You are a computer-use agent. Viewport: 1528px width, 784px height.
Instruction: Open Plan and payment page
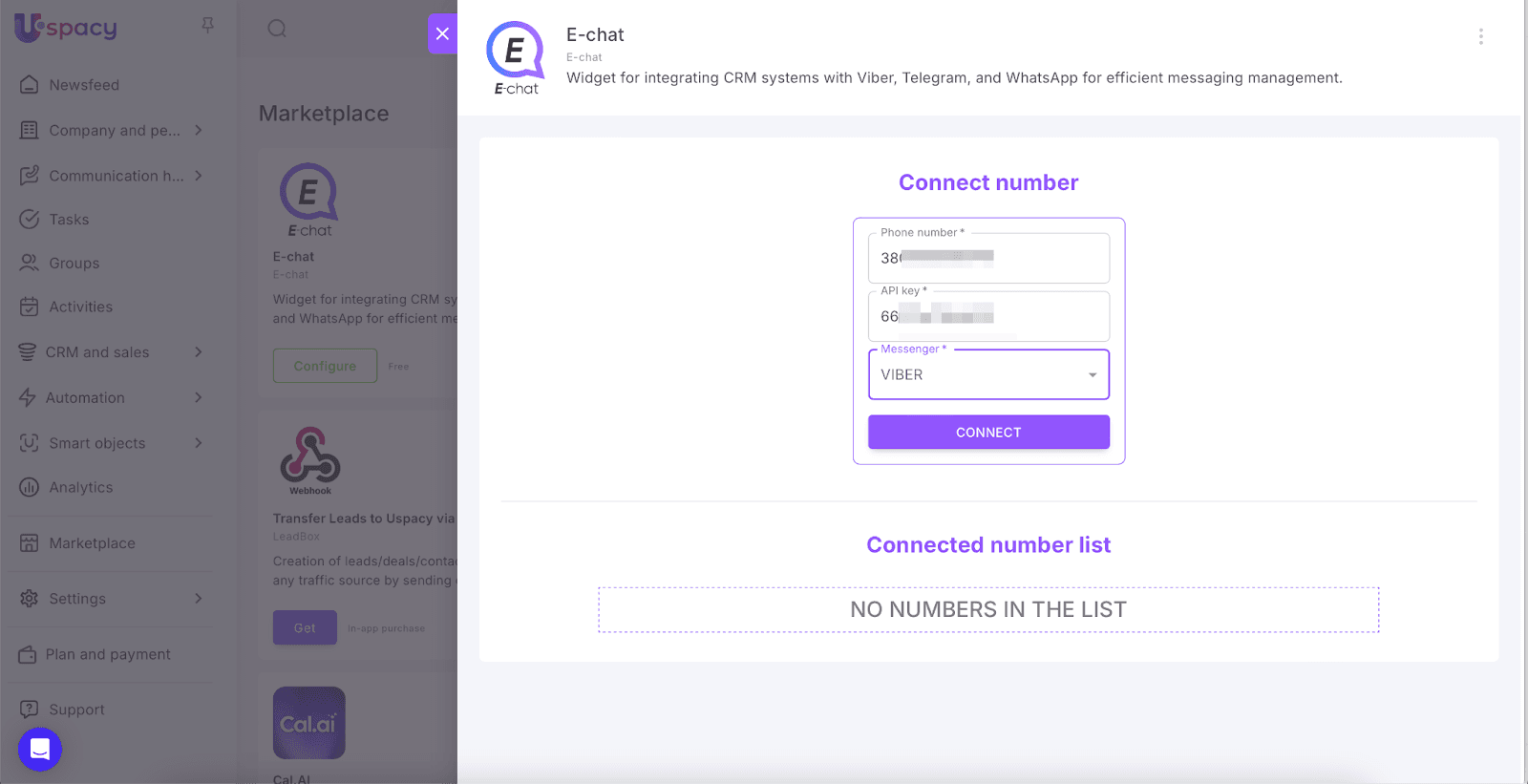[x=108, y=654]
